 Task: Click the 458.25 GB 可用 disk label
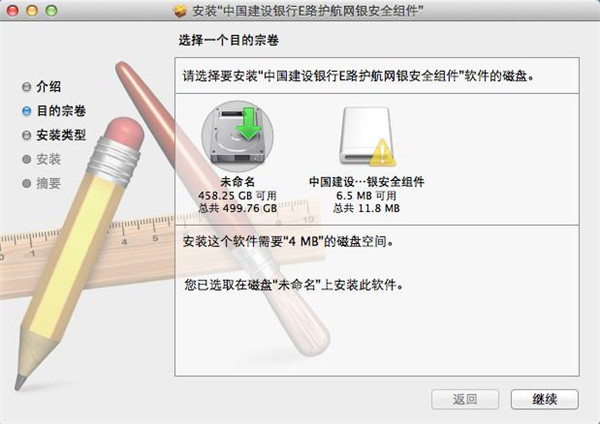(237, 196)
